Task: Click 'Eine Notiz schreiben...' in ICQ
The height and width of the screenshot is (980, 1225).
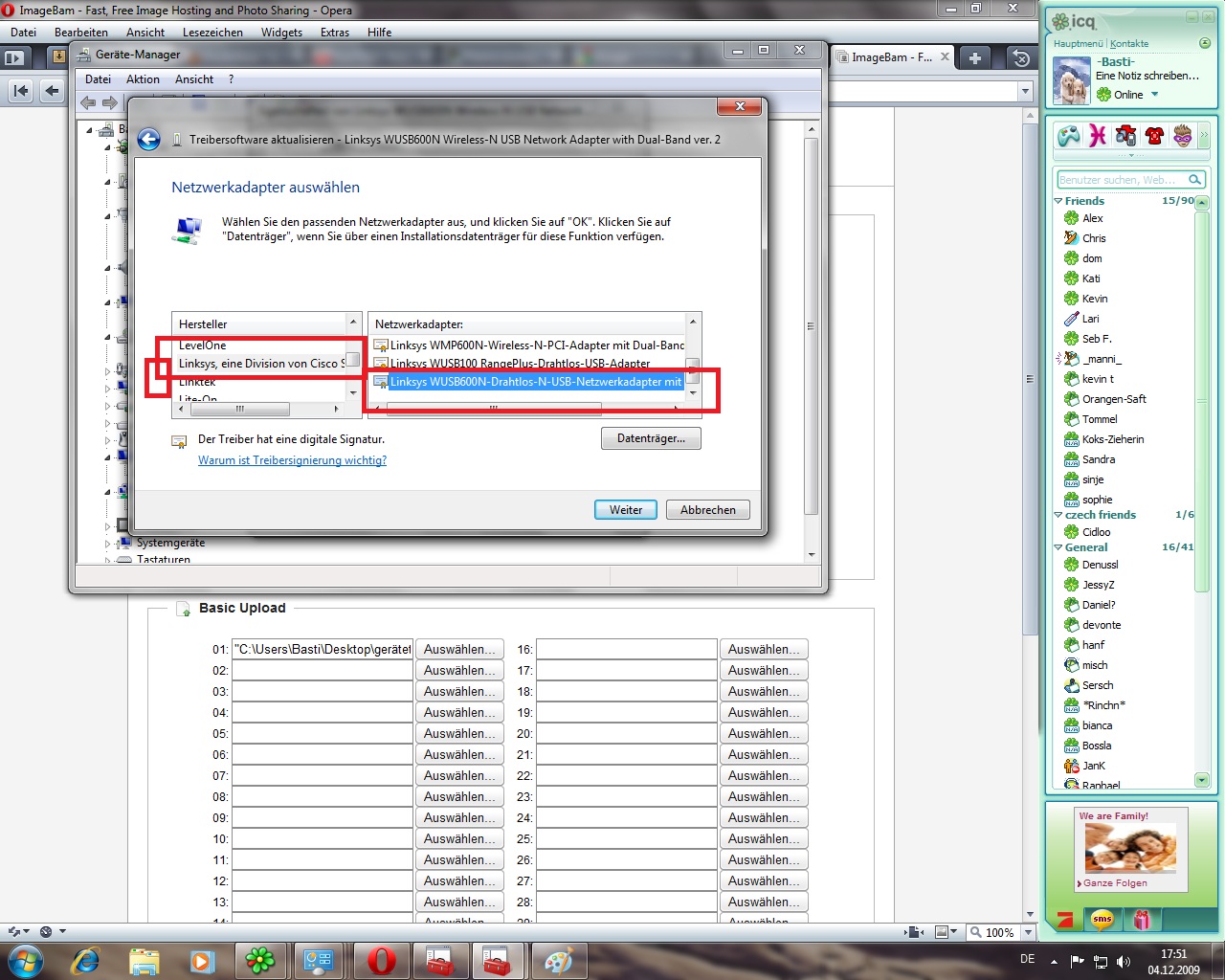Action: click(x=1147, y=76)
